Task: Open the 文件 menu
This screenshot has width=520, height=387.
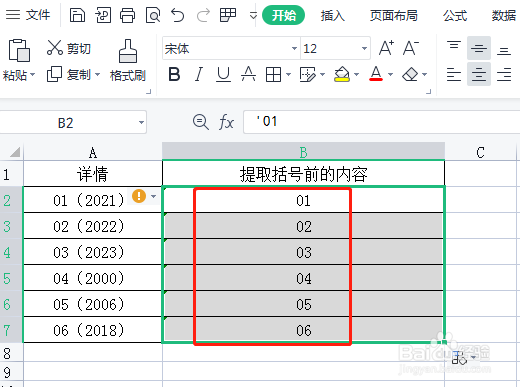Action: 28,15
